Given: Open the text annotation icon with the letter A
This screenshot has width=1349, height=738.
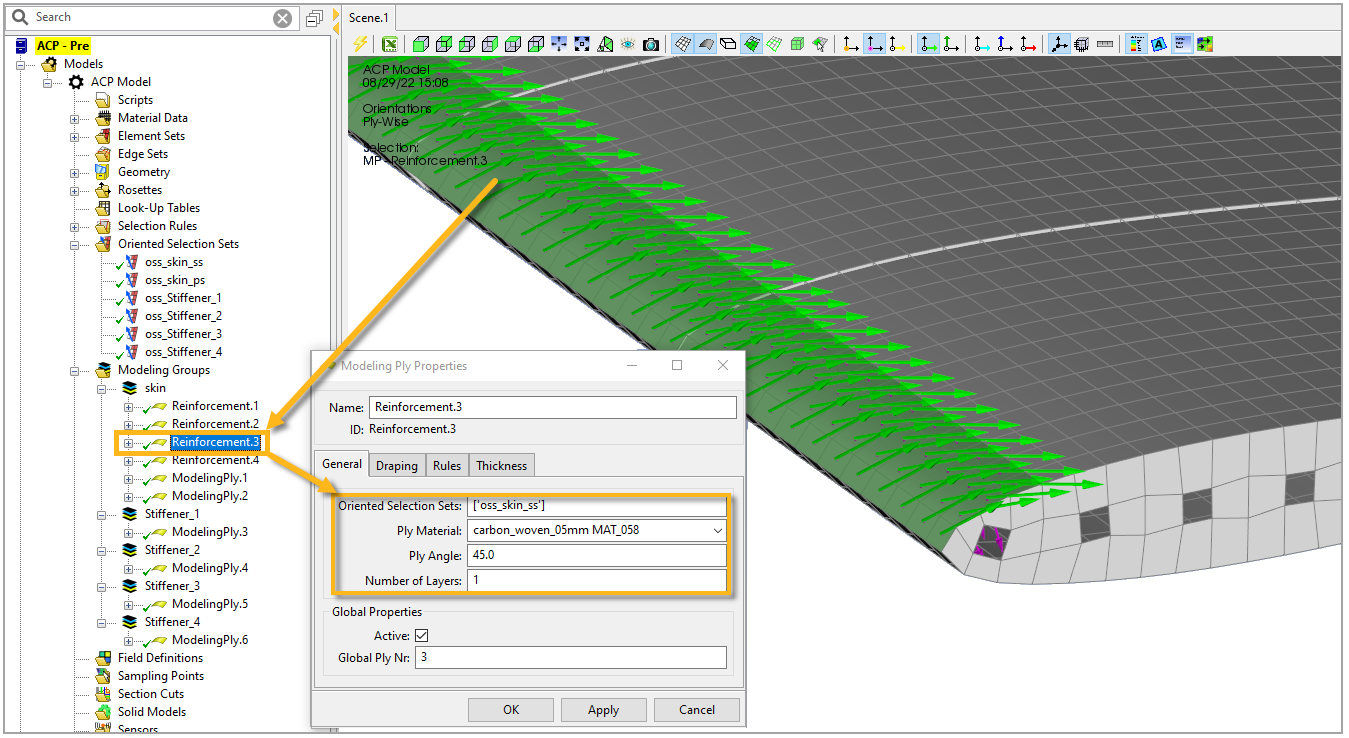Looking at the screenshot, I should [1159, 44].
